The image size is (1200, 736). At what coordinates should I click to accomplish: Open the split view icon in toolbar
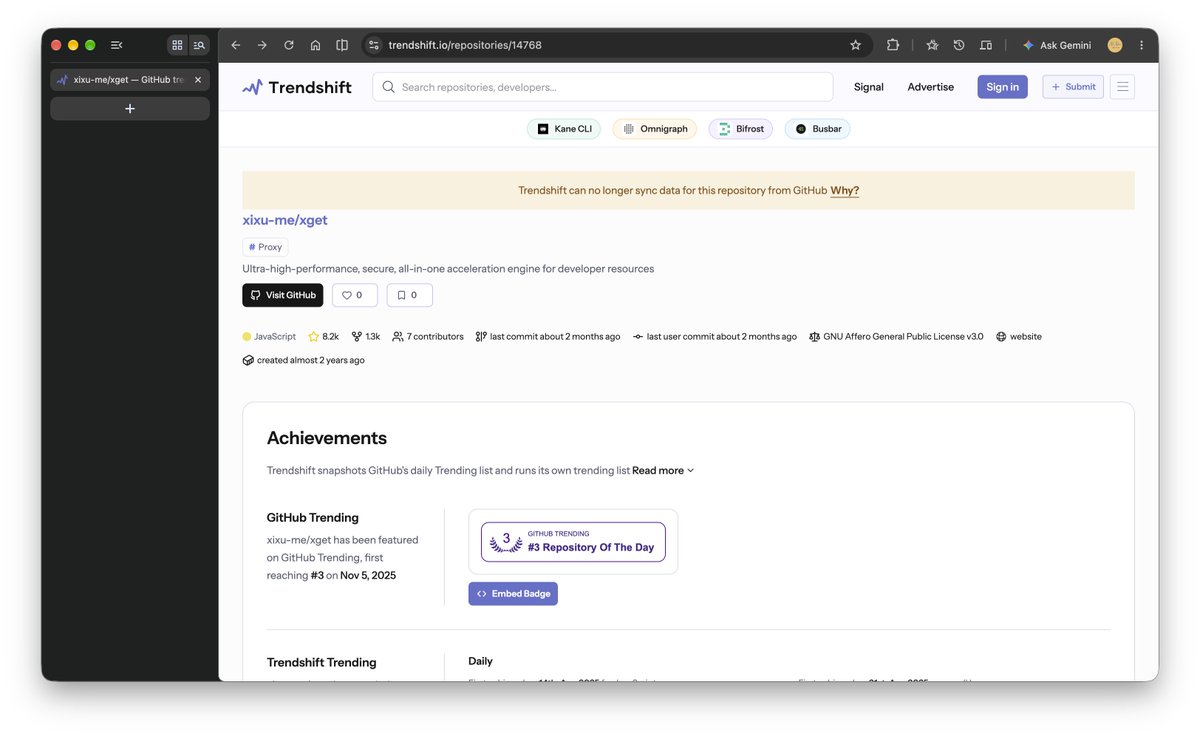tap(342, 45)
